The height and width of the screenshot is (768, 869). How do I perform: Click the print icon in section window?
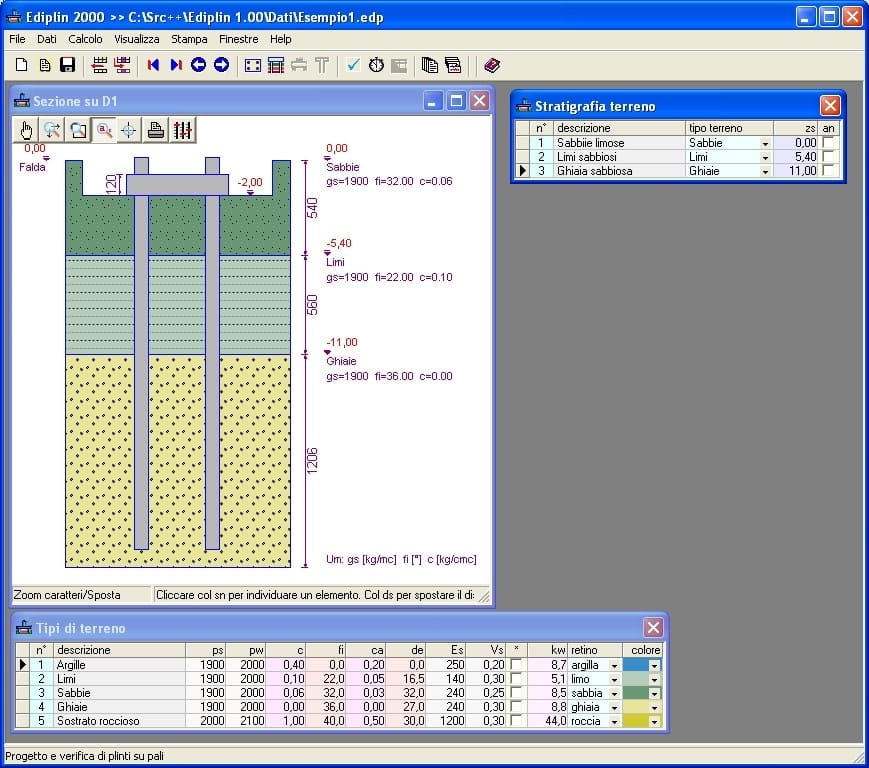click(156, 130)
